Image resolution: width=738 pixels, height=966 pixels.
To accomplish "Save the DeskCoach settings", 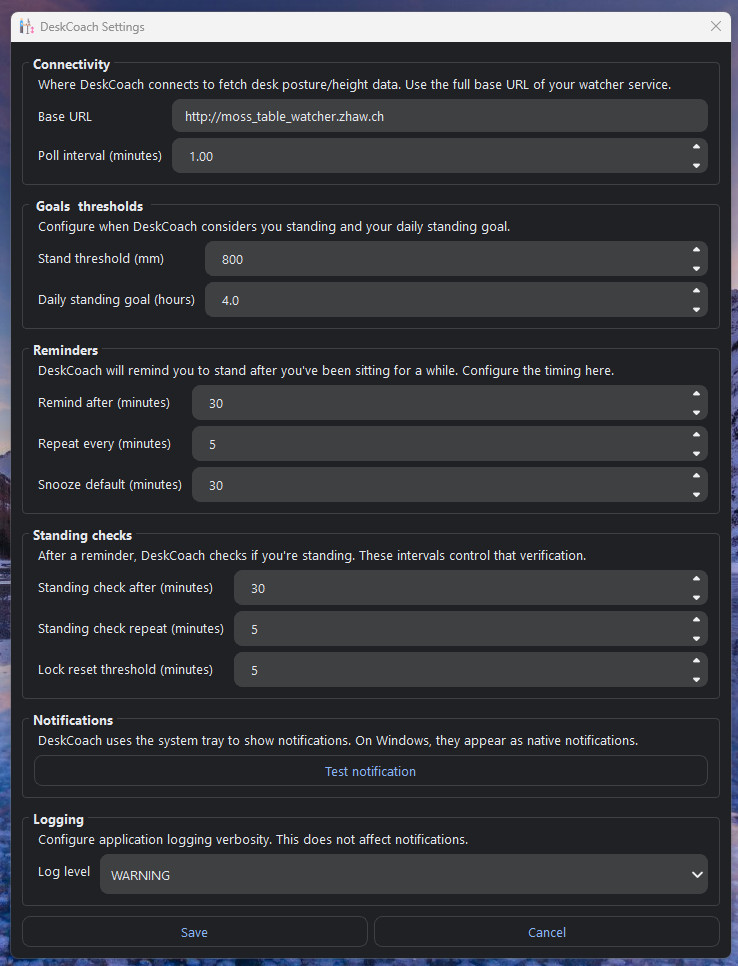I will point(194,932).
